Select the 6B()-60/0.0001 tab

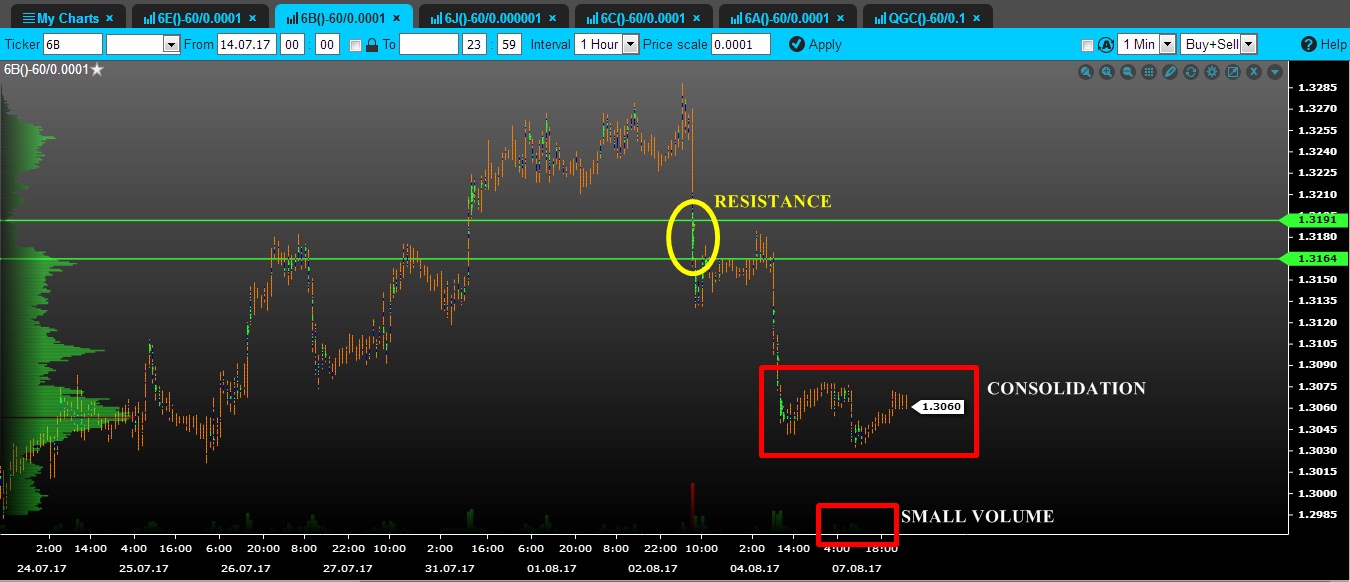[x=343, y=18]
